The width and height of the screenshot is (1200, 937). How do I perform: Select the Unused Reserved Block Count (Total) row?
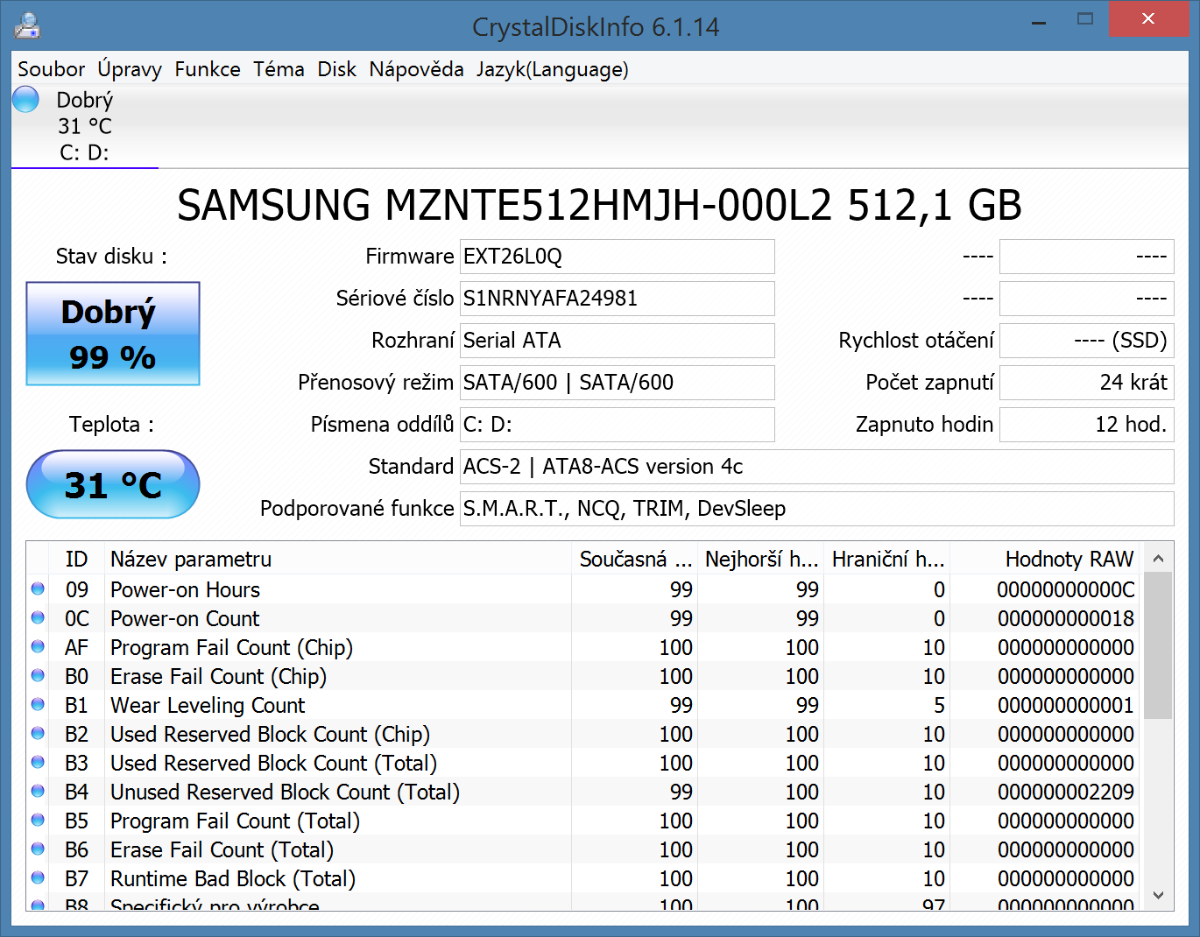point(285,793)
